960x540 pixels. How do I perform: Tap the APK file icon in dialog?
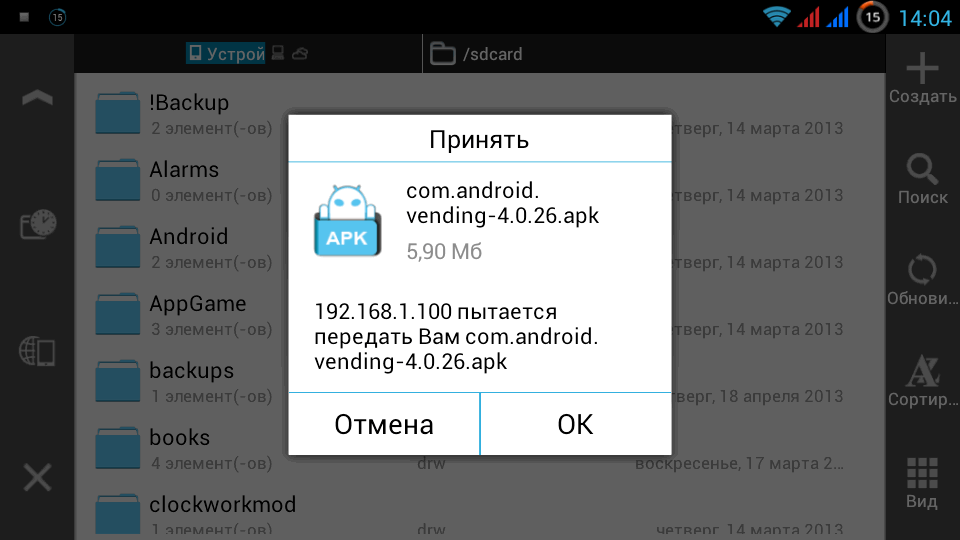tap(347, 220)
